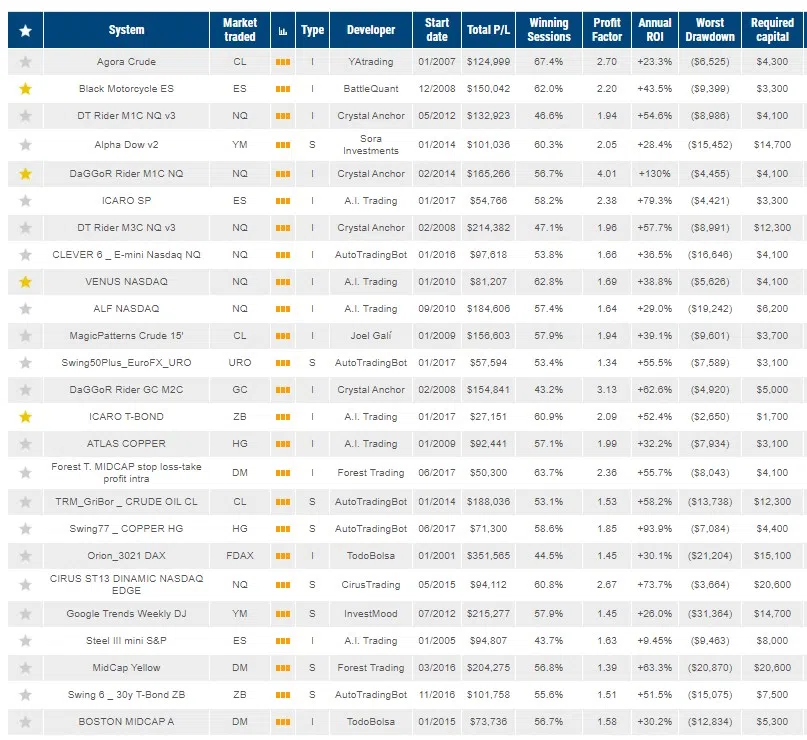
Task: Open chart bars icon for Alpha Dow v2
Action: (x=283, y=145)
